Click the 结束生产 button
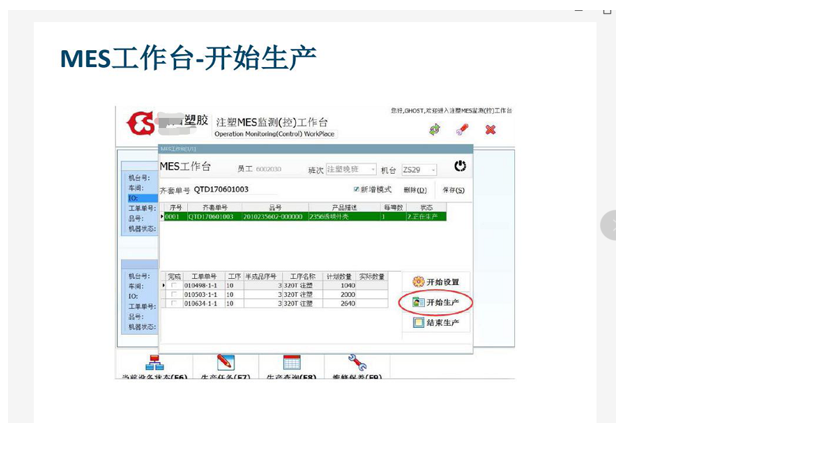Viewport: 833px width, 468px height. click(436, 323)
